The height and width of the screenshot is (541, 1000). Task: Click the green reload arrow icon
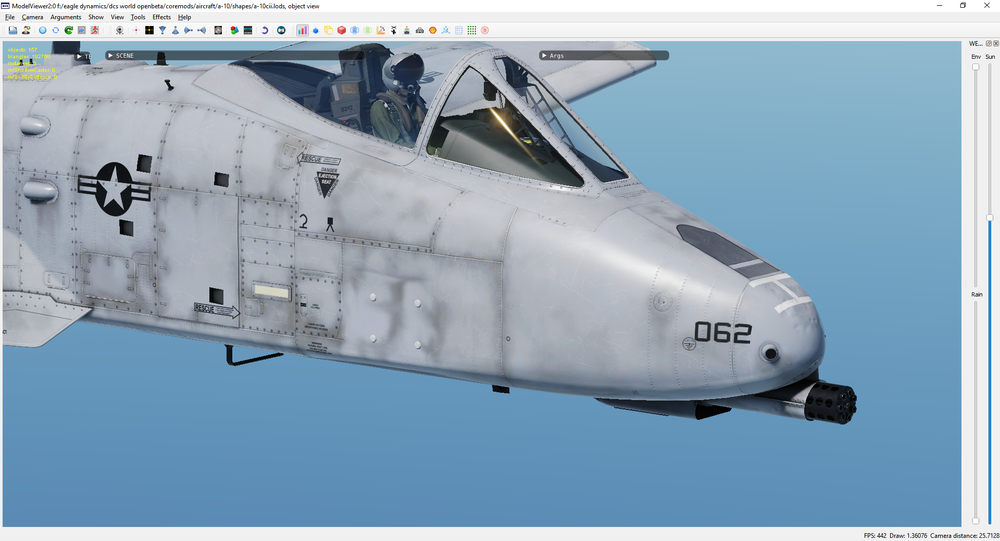coord(68,30)
